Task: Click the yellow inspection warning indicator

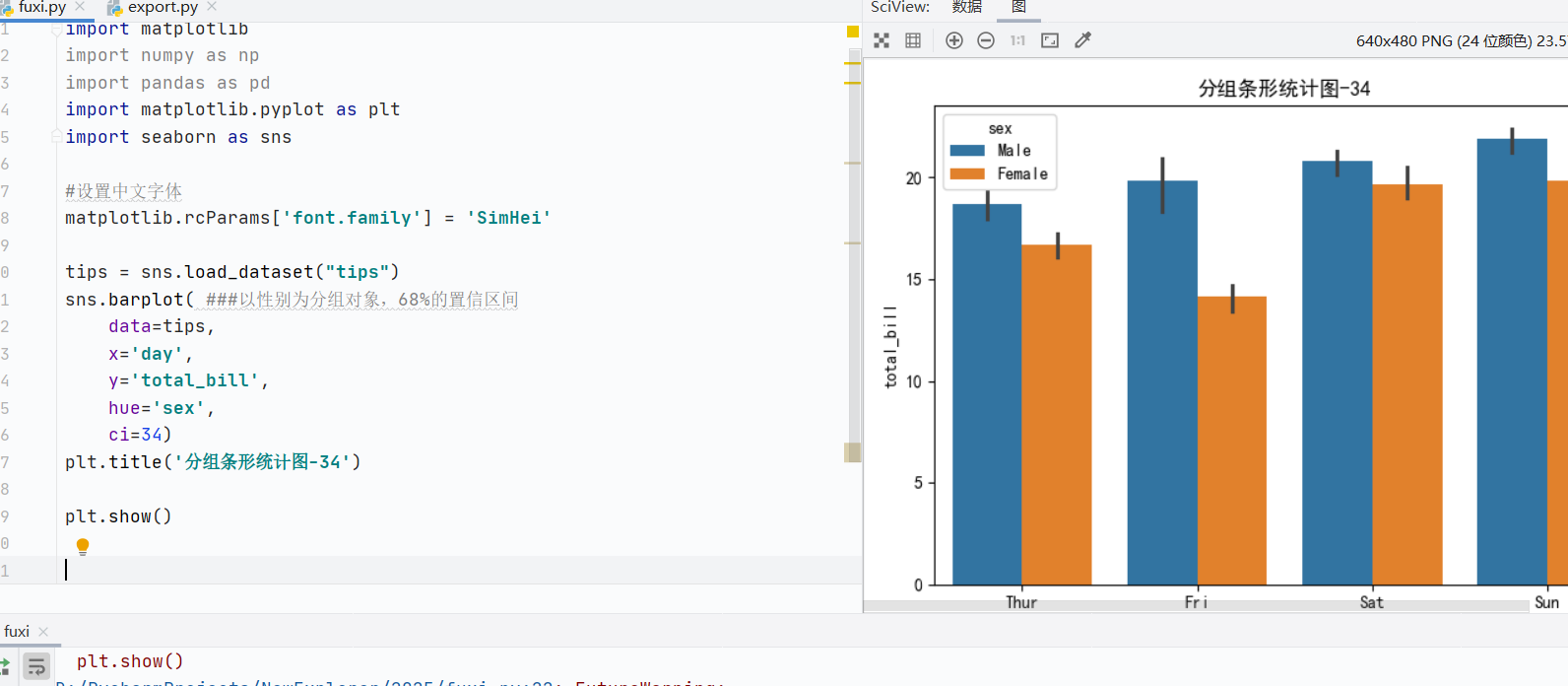Action: click(853, 32)
